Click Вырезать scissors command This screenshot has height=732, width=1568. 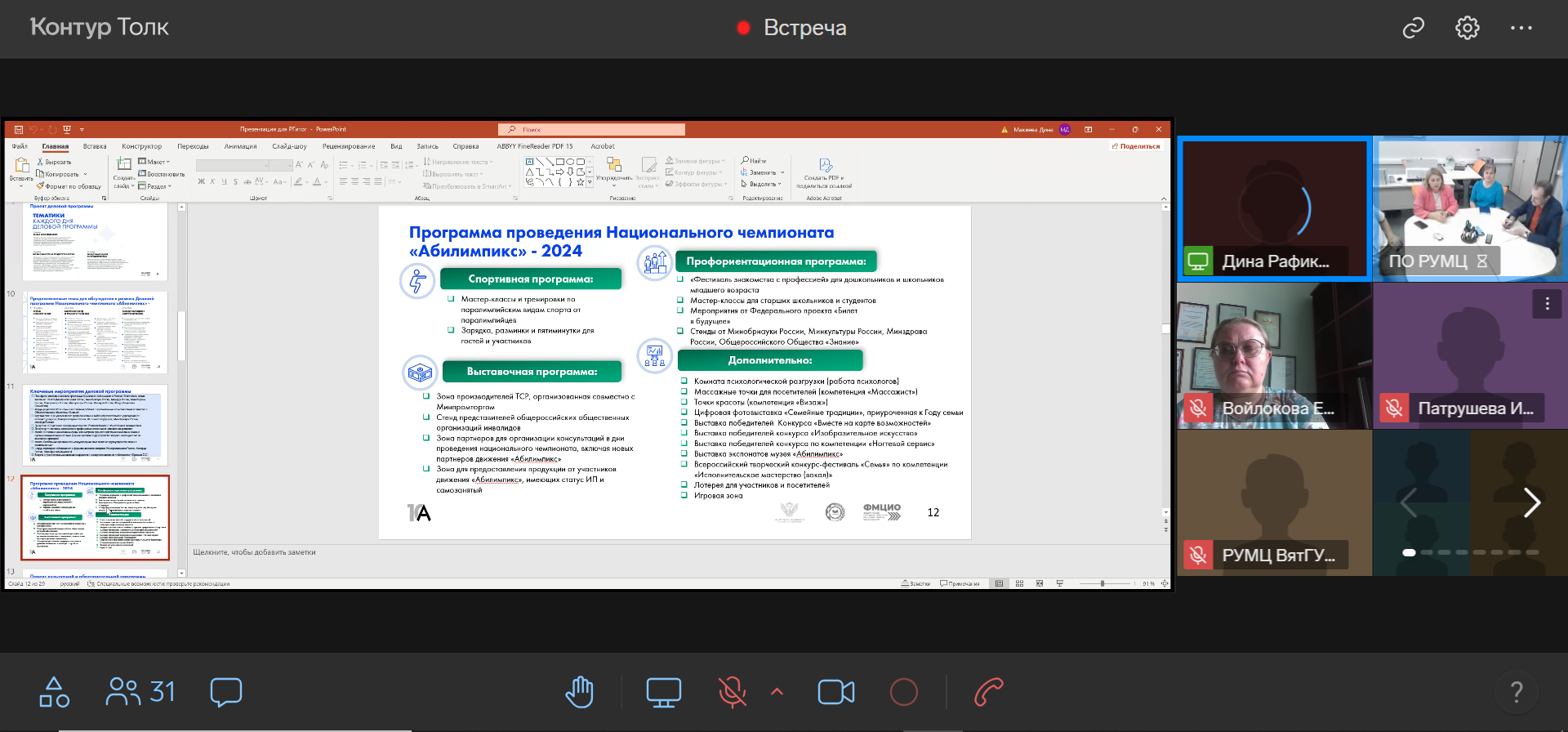(x=54, y=162)
